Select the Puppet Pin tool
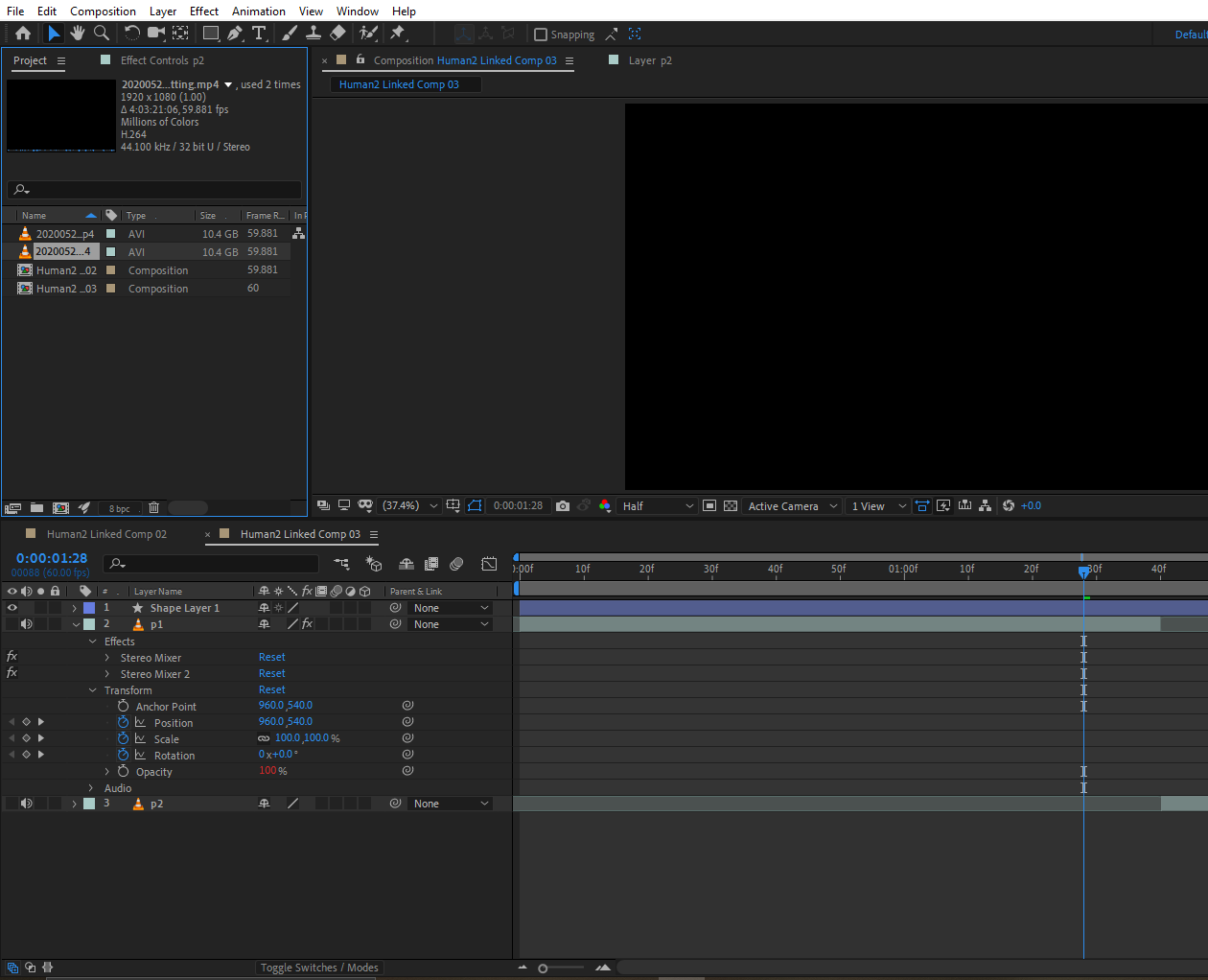The height and width of the screenshot is (980, 1208). [398, 34]
